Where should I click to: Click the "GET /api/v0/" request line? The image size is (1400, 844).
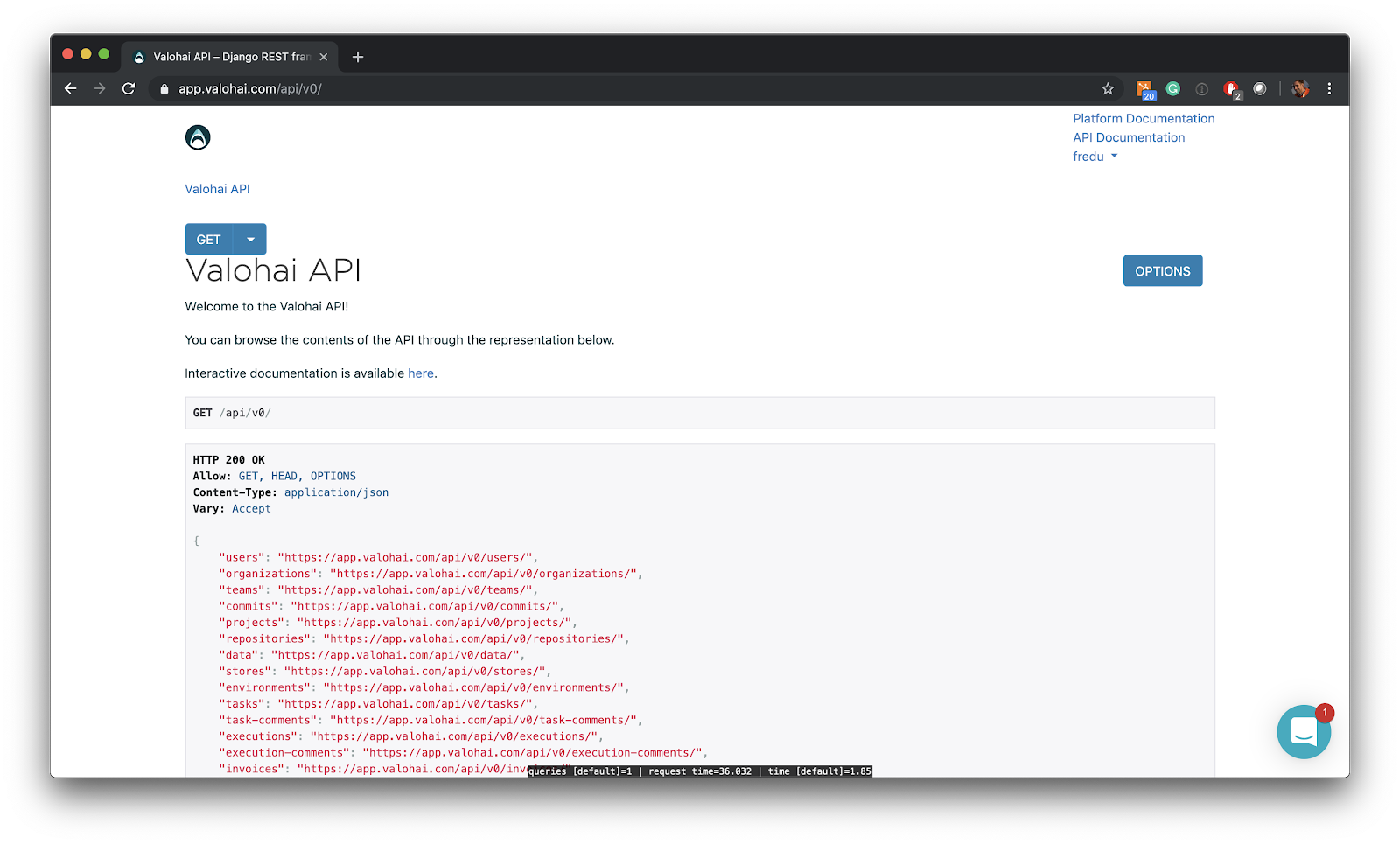click(232, 413)
